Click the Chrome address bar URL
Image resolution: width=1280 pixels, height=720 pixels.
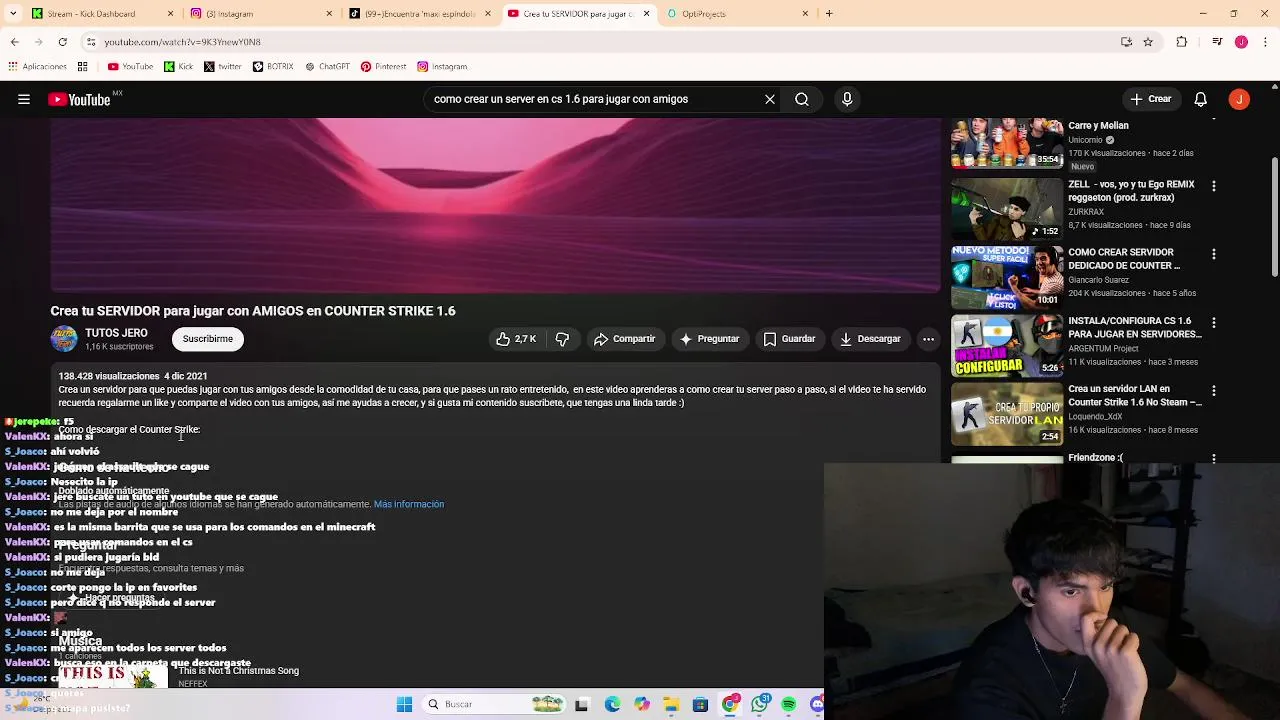183,42
